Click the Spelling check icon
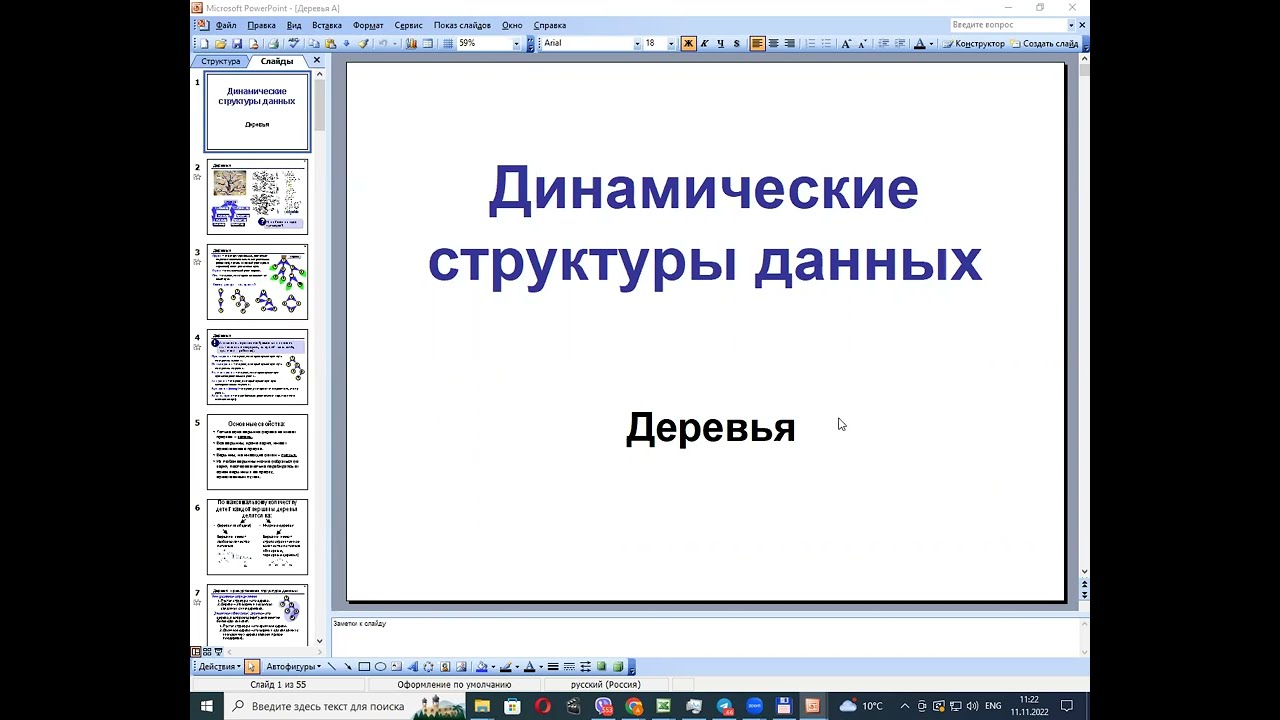Viewport: 1280px width, 720px height. [294, 44]
